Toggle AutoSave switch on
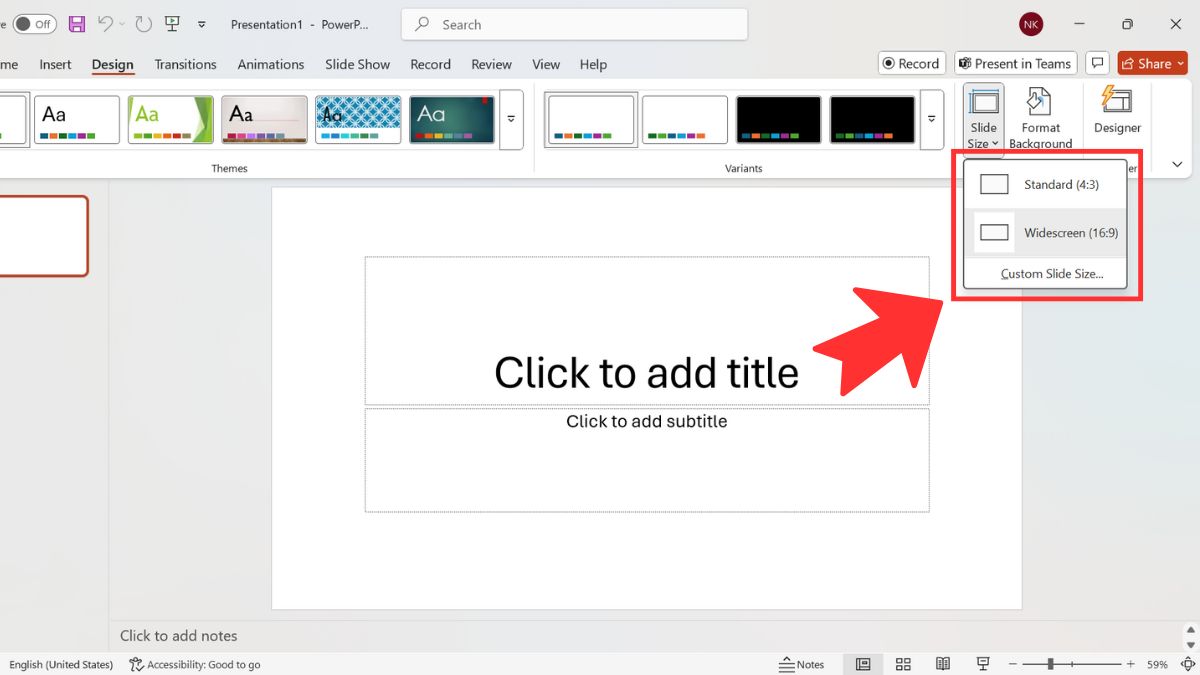Viewport: 1200px width, 675px height. (34, 24)
